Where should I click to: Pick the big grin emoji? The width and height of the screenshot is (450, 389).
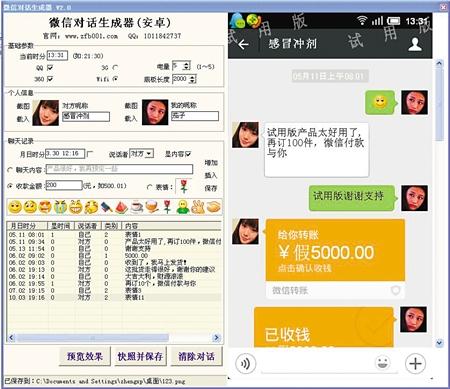[76, 207]
